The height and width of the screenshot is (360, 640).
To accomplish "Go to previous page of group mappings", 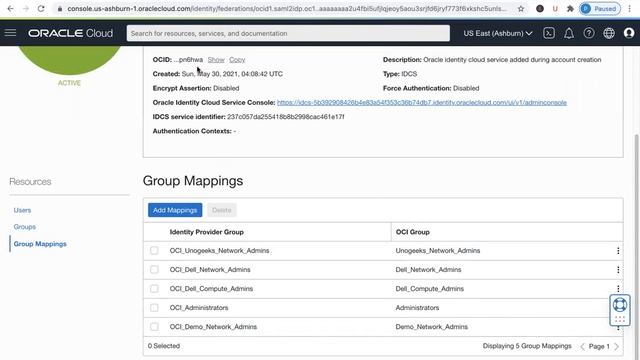I will (x=582, y=347).
